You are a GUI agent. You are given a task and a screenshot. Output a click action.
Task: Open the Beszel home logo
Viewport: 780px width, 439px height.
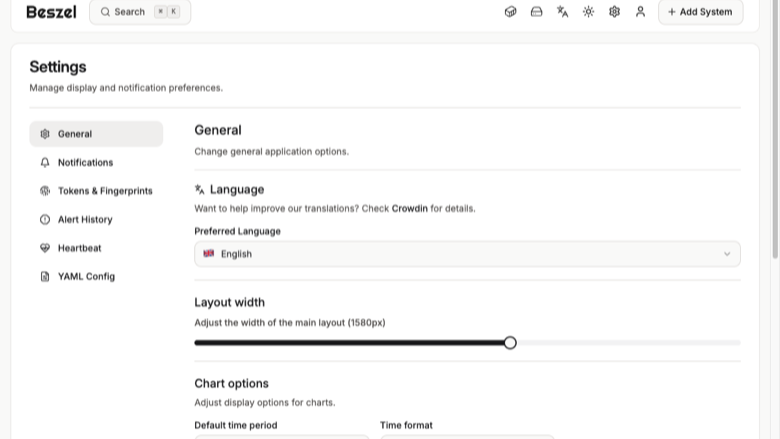click(51, 12)
